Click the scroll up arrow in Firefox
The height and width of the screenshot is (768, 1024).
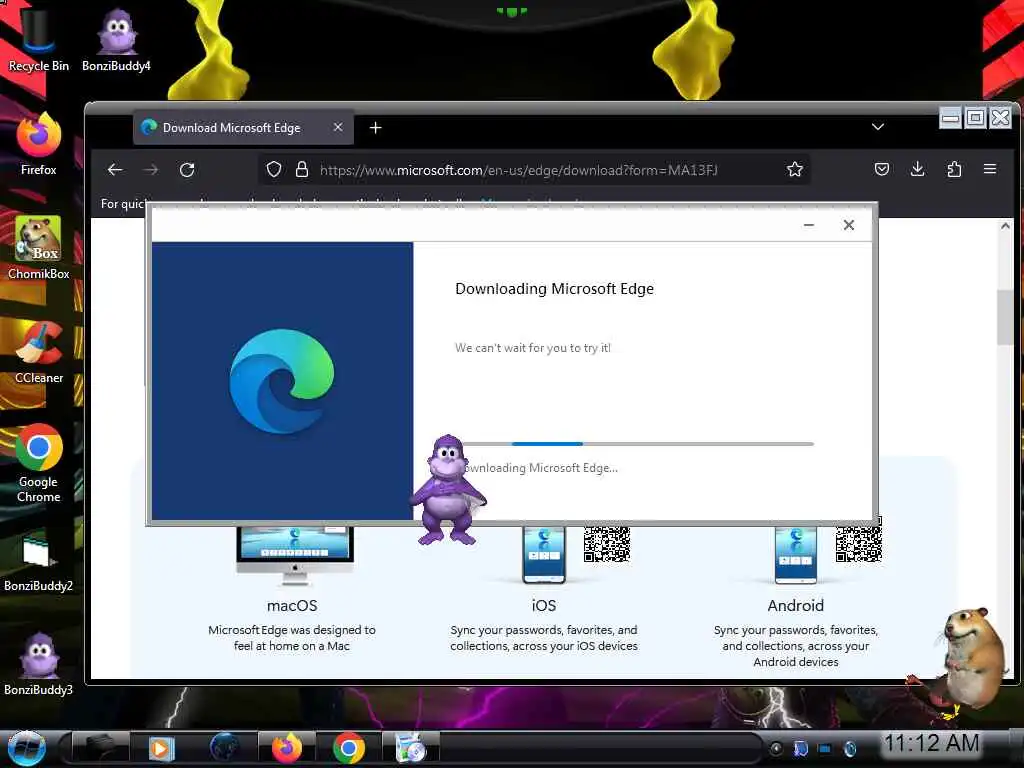point(1005,226)
